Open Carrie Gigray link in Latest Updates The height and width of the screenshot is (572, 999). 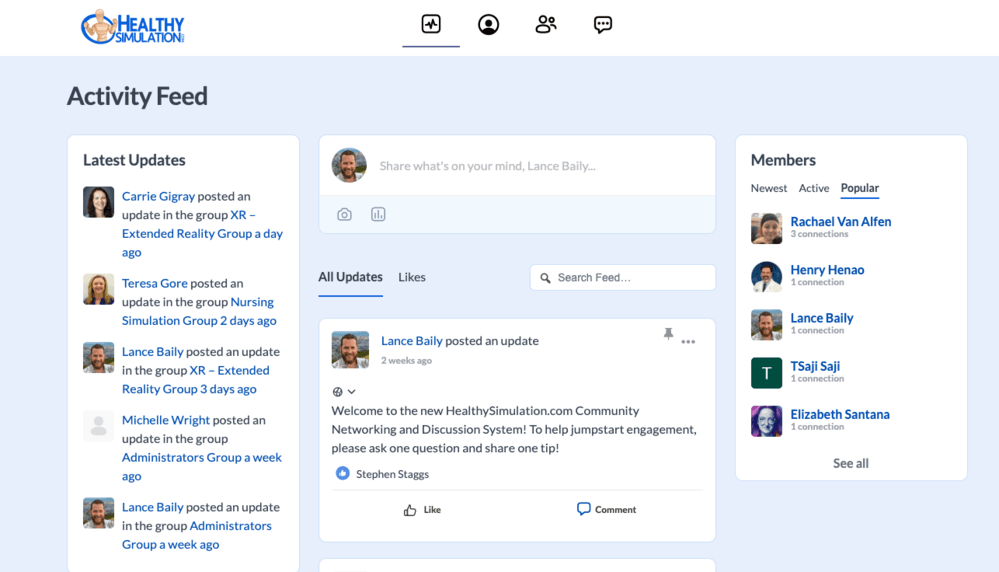pos(158,196)
